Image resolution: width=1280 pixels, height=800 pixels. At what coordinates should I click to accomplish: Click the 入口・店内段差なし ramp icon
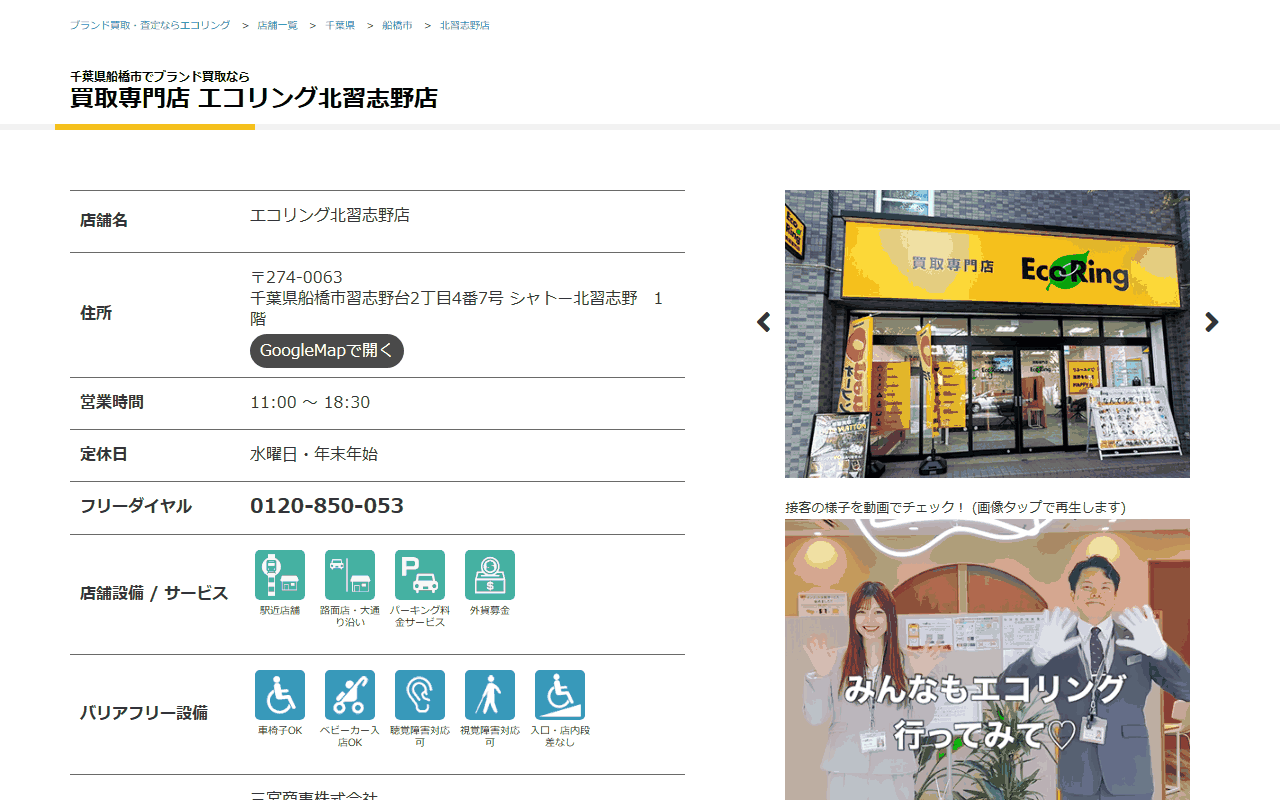point(560,695)
